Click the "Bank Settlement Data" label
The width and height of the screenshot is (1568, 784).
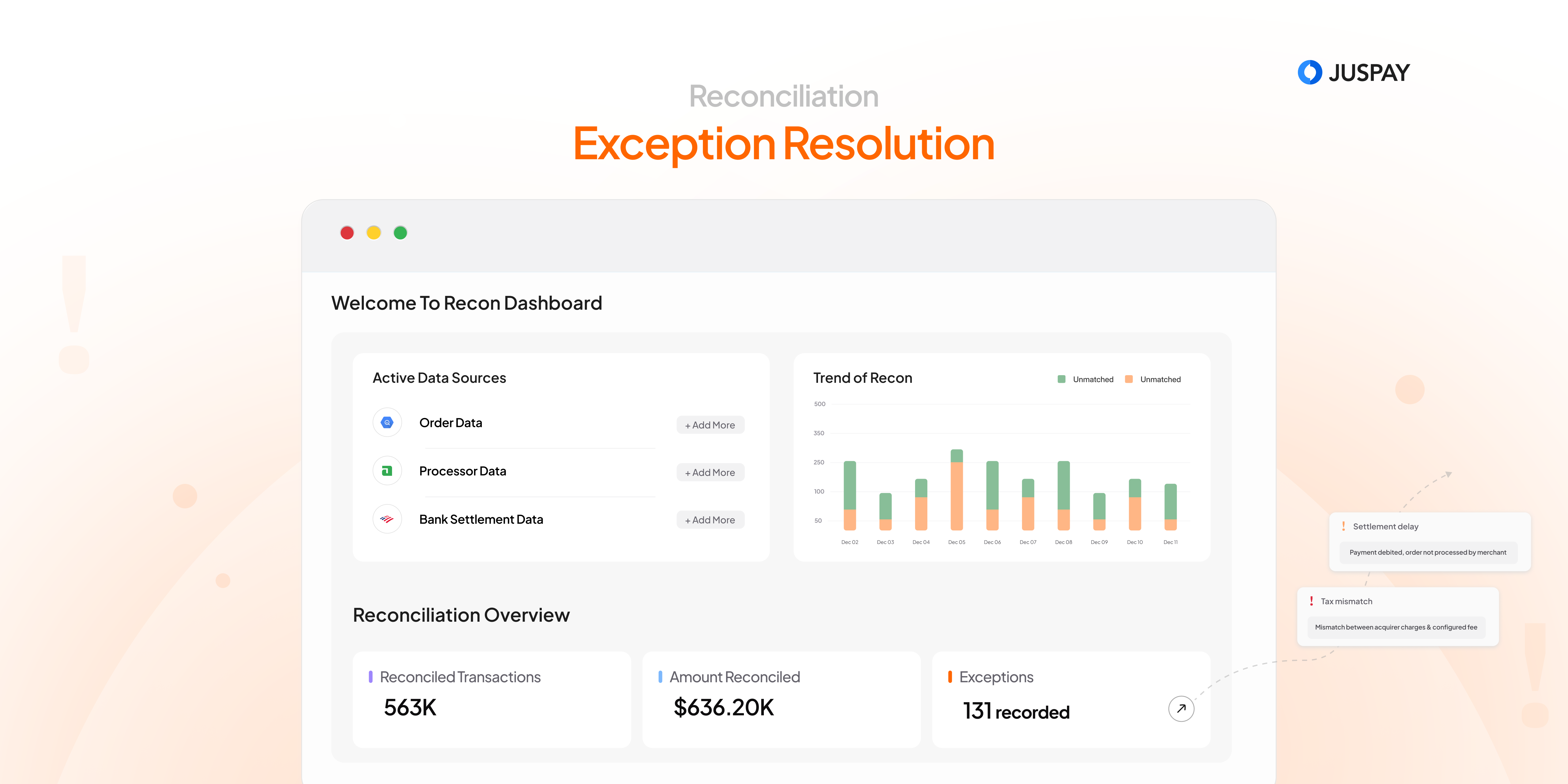pos(481,519)
